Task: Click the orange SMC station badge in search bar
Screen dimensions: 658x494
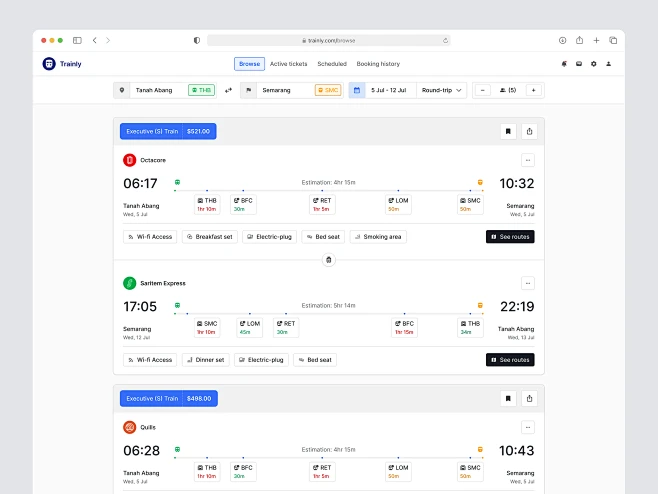Action: point(328,90)
